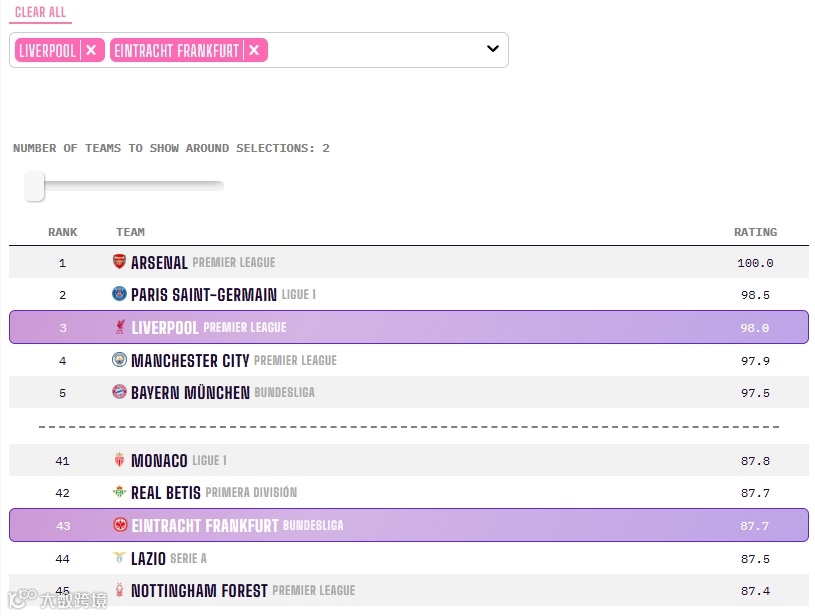
Task: Click Liverpool's 98.0 rating value
Action: (x=755, y=328)
